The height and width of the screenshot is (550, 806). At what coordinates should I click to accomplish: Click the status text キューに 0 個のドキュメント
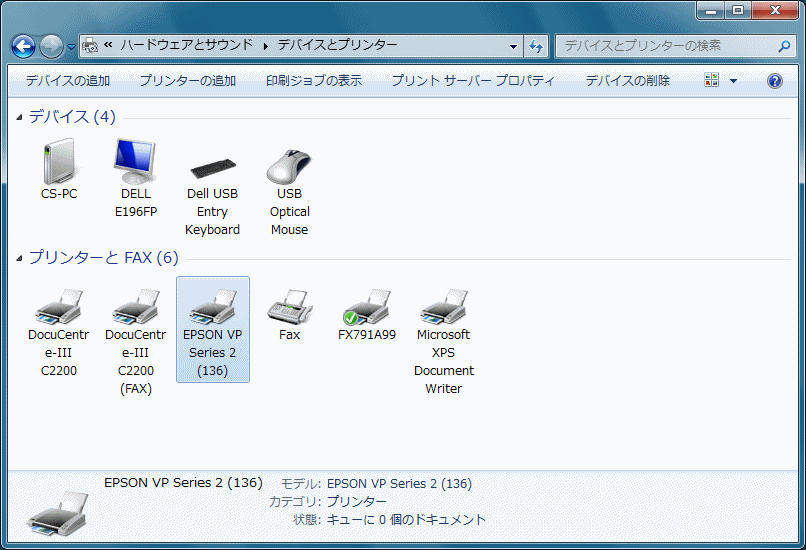click(406, 520)
